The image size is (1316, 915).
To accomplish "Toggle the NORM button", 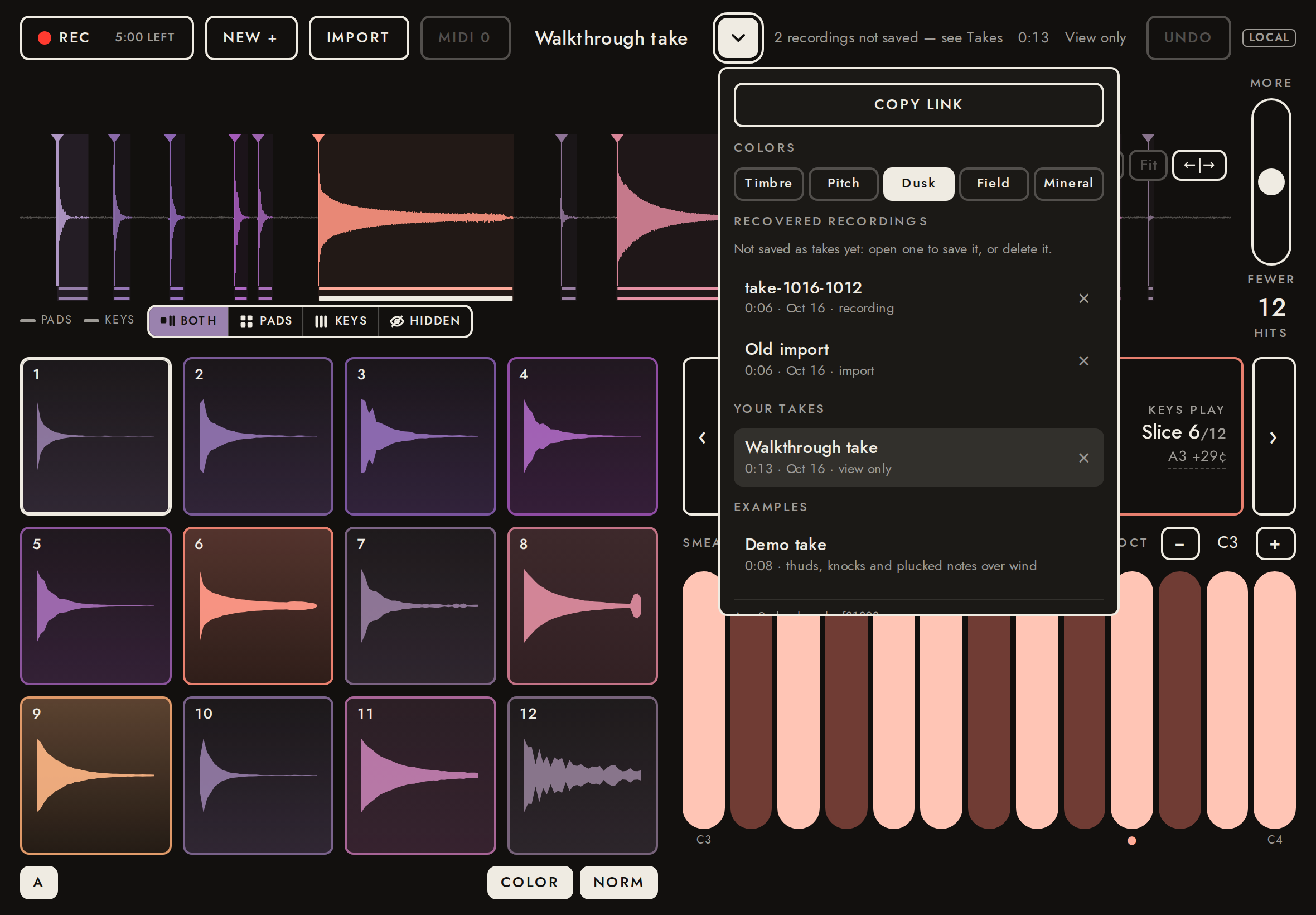I will [619, 882].
